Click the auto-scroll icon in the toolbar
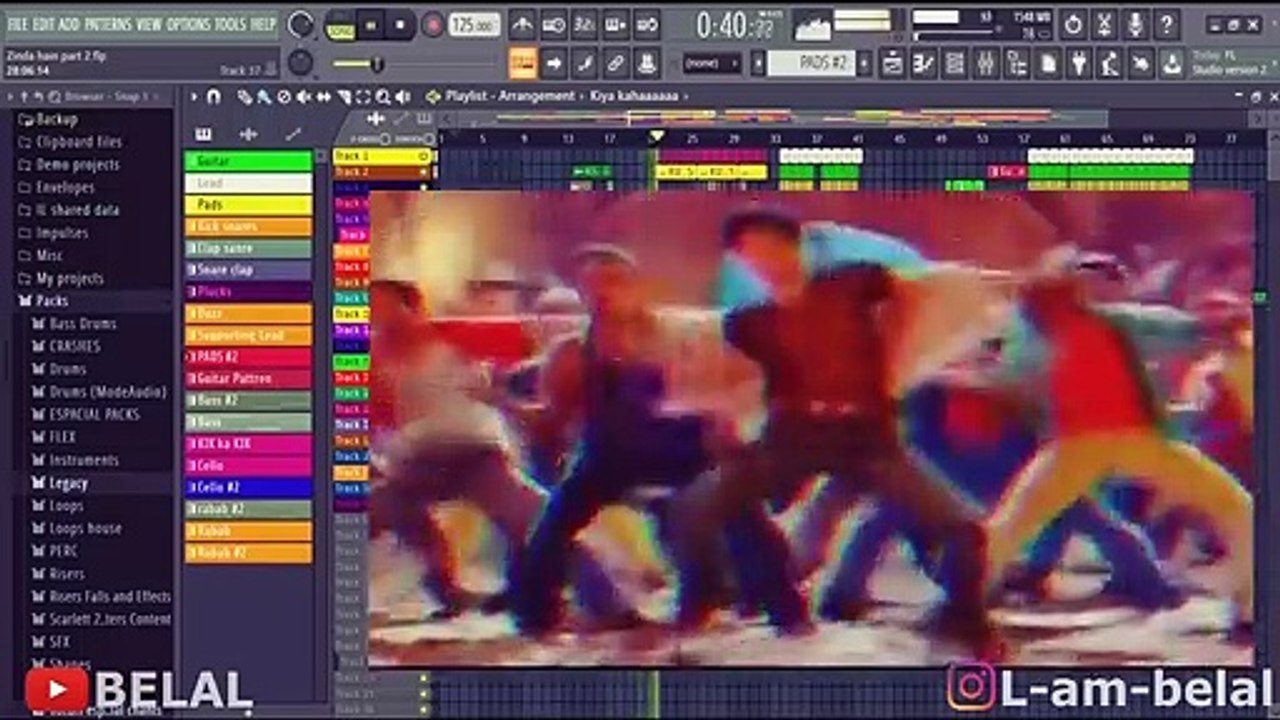 pos(584,63)
